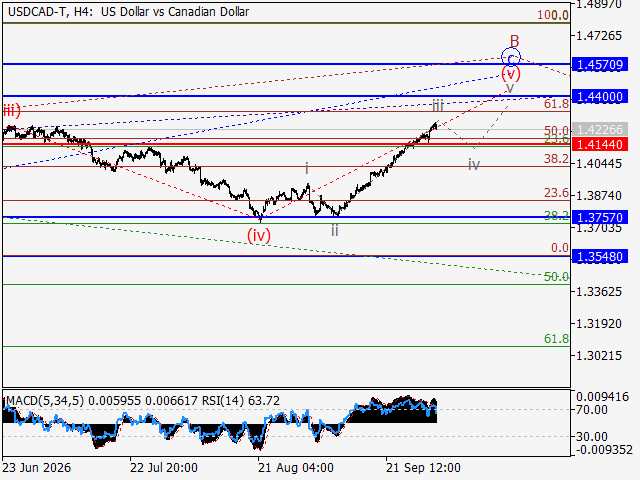Viewport: 640px width, 480px height.
Task: Click the 0.009416 MACD scale value
Action: 602,397
